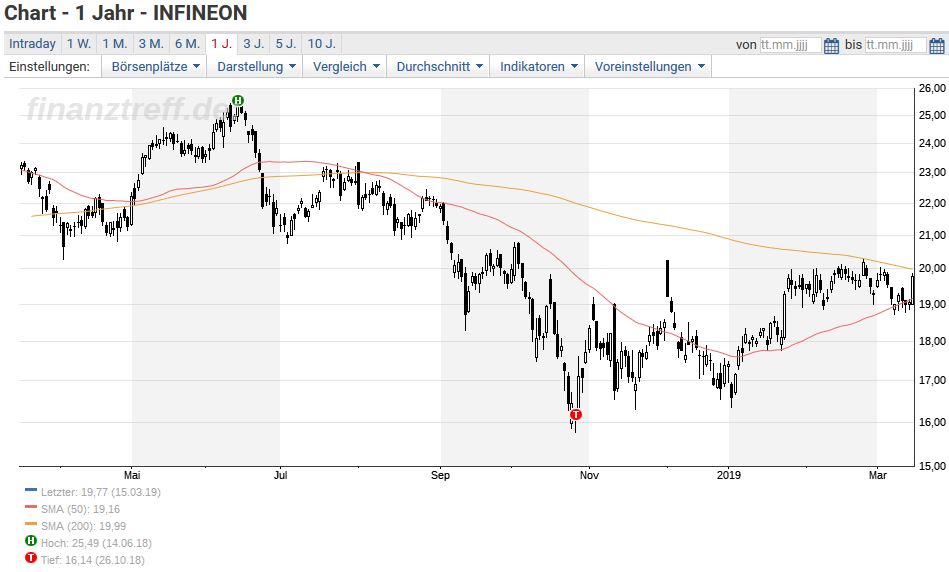949x572 pixels.
Task: Click the 'Chart - 1 Jahr - INFINEON' heading
Action: [126, 13]
